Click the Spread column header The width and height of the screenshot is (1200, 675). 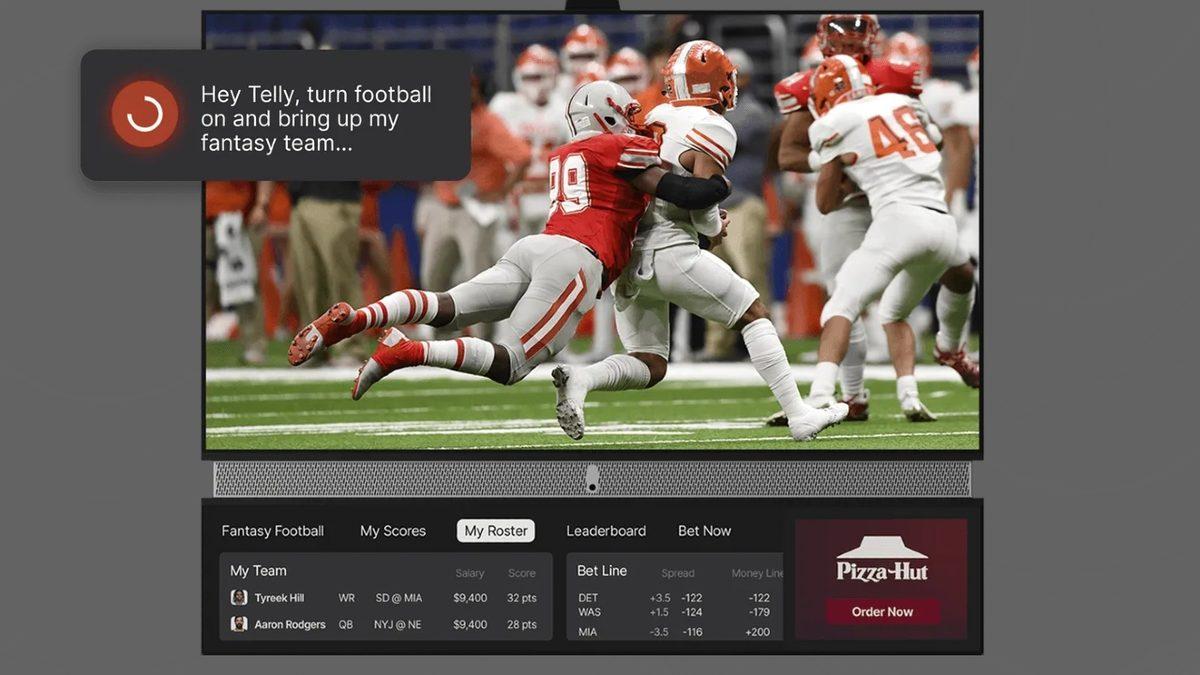tap(677, 574)
